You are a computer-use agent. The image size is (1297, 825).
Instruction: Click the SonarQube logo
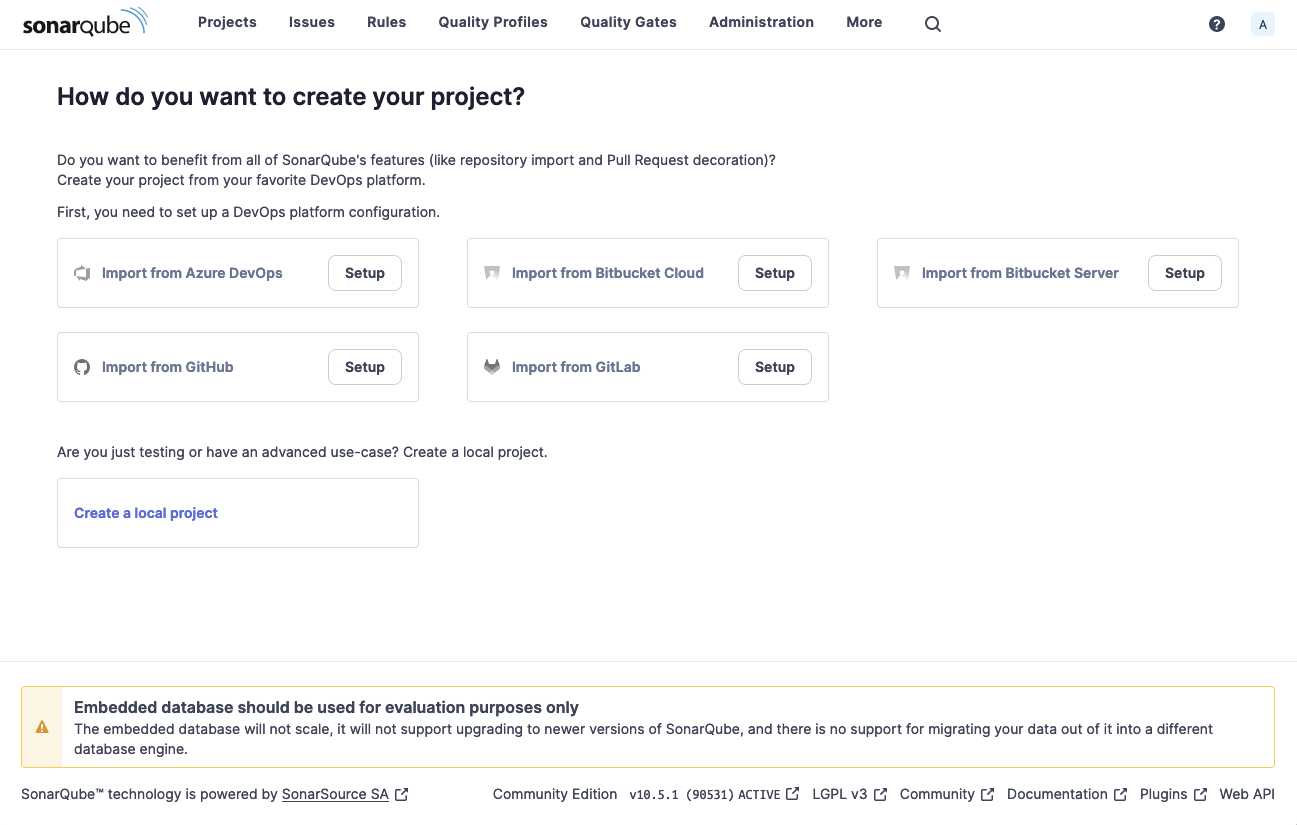click(x=85, y=23)
